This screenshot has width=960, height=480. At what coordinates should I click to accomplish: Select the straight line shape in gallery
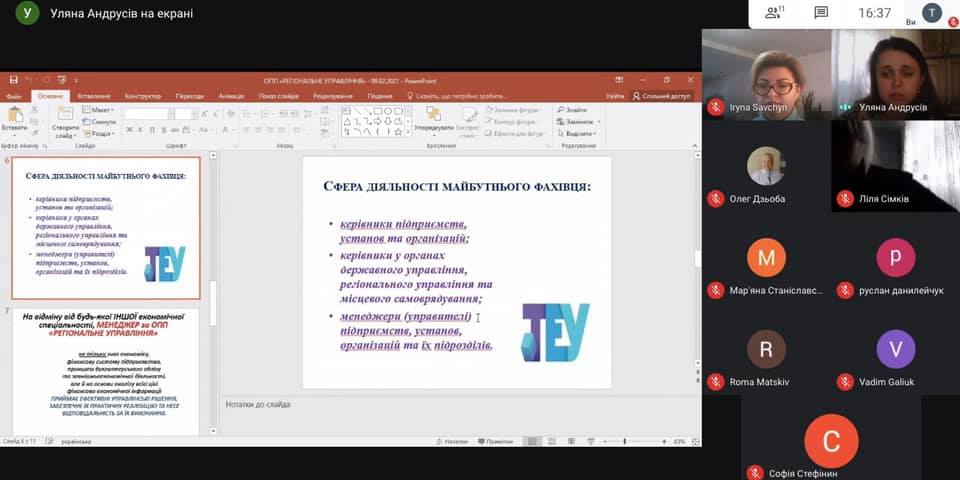point(358,111)
